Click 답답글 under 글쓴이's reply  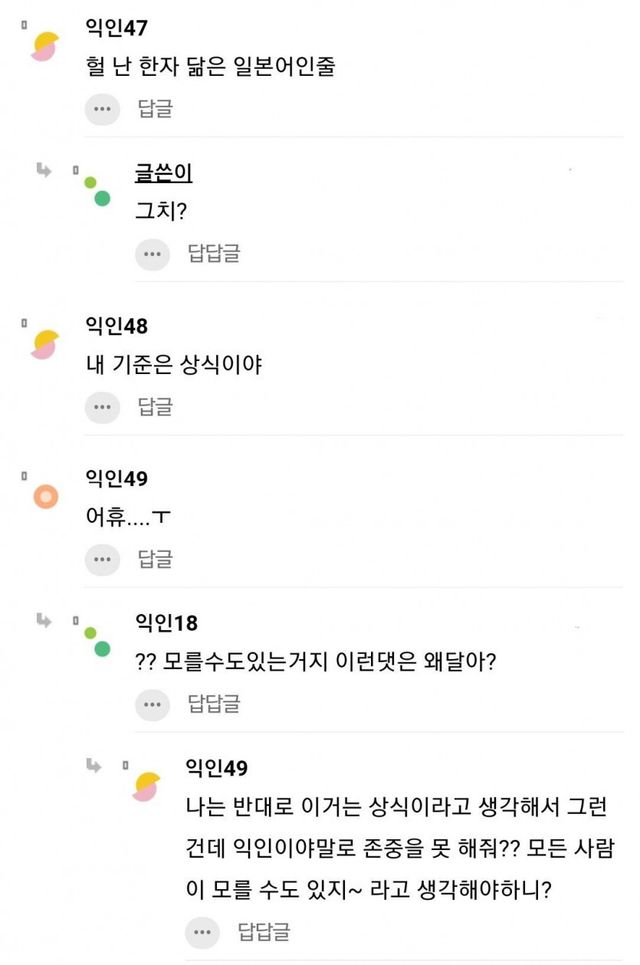[214, 254]
